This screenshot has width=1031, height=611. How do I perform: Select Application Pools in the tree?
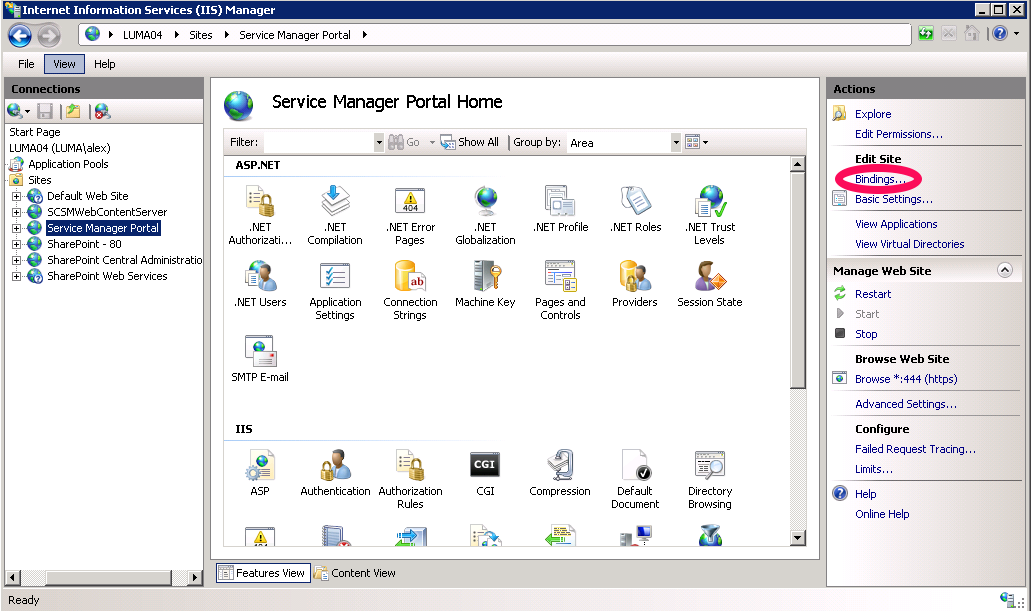tap(68, 164)
